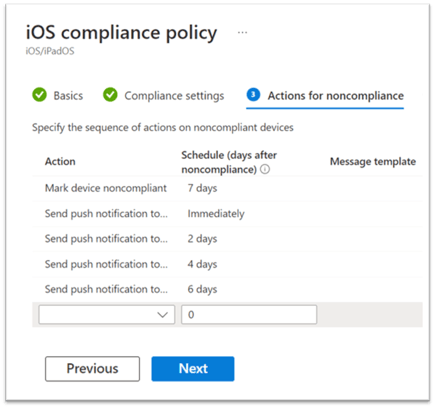Screen dimensions: 435x408
Task: Click the schedule days input field showing 0
Action: click(x=249, y=314)
